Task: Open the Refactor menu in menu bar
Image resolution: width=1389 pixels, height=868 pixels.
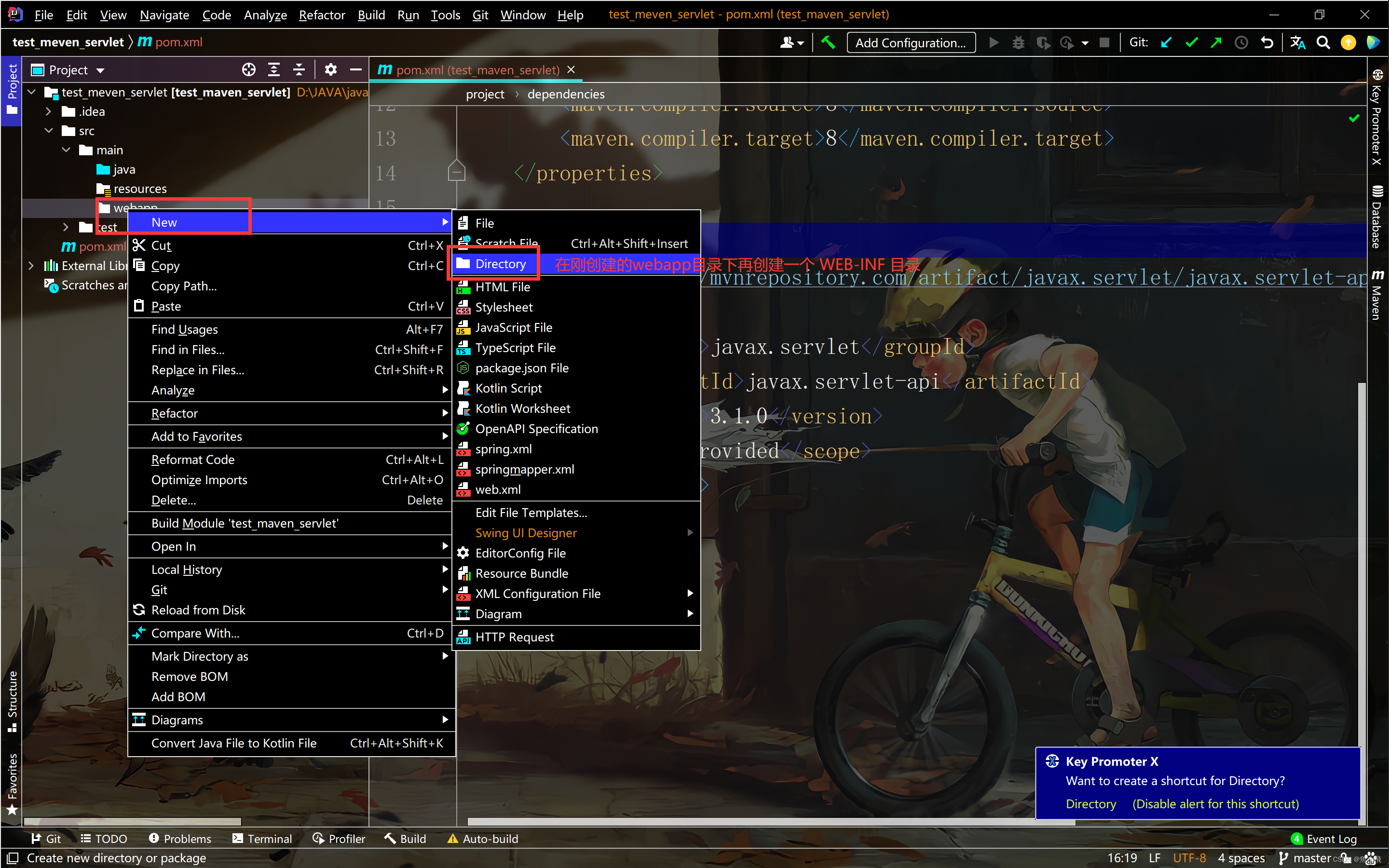Action: pos(321,15)
